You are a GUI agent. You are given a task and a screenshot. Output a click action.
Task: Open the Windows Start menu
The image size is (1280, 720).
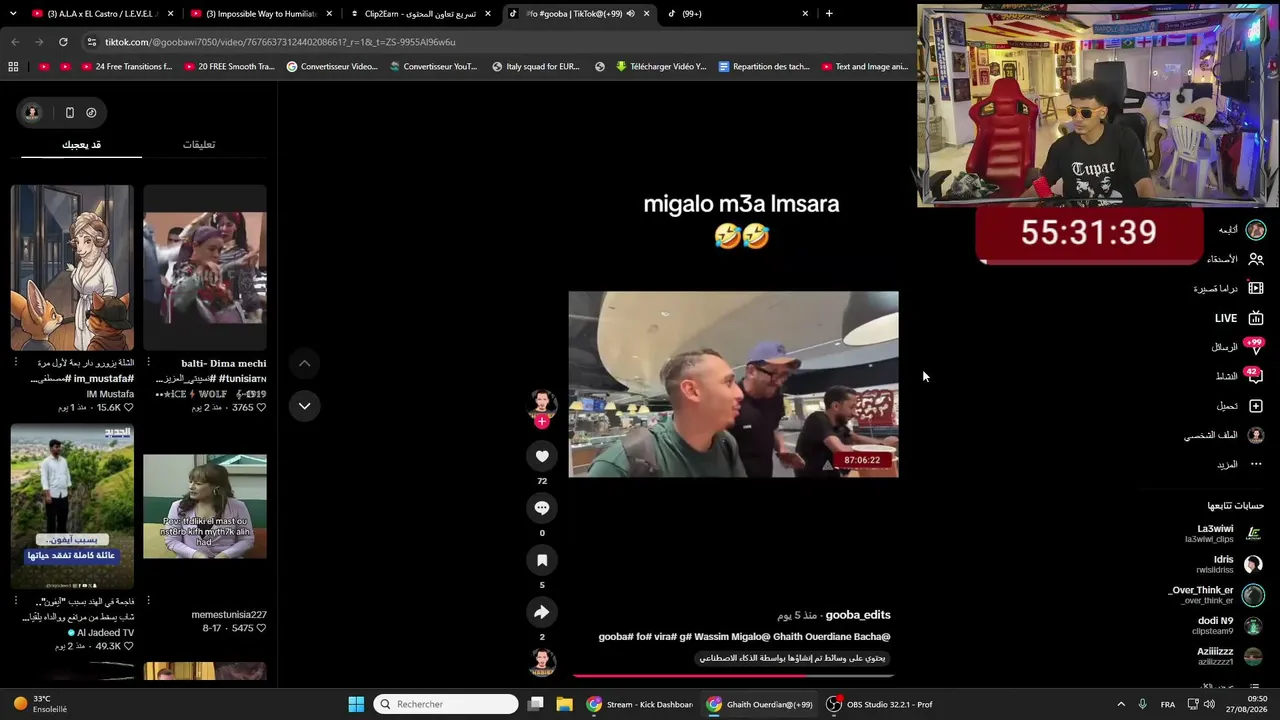point(356,704)
